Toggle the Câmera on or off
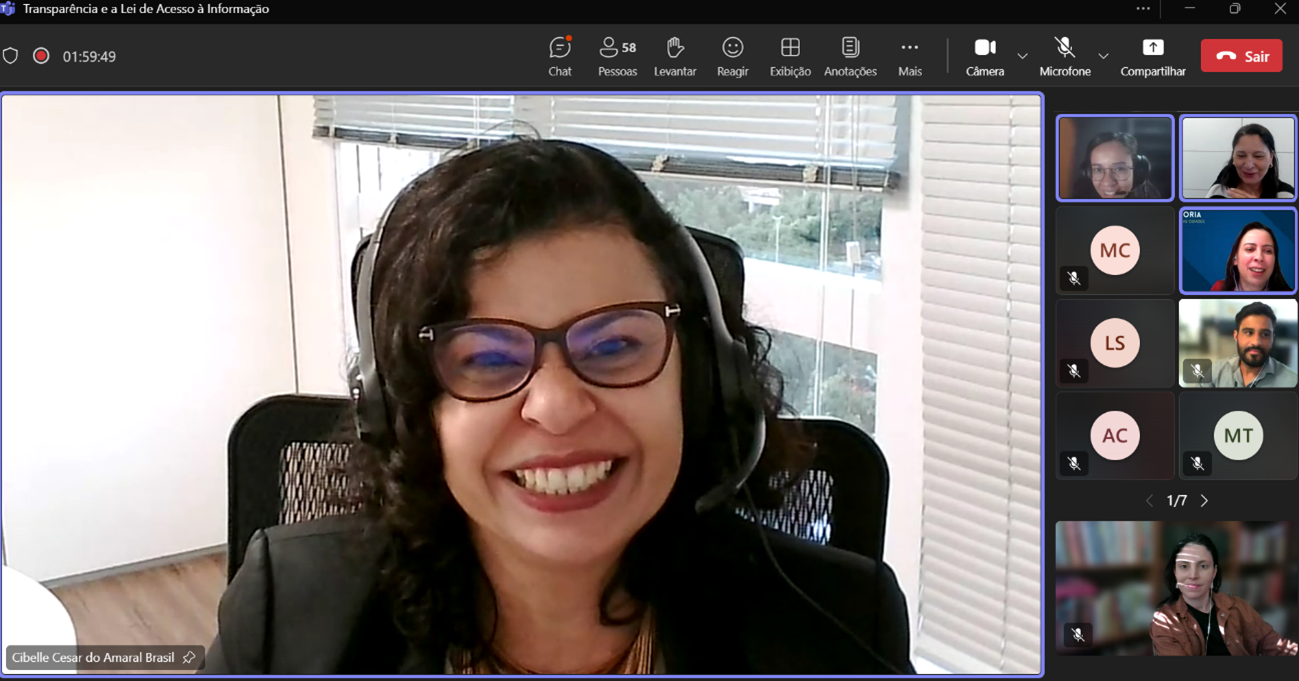Image resolution: width=1299 pixels, height=681 pixels. click(985, 56)
